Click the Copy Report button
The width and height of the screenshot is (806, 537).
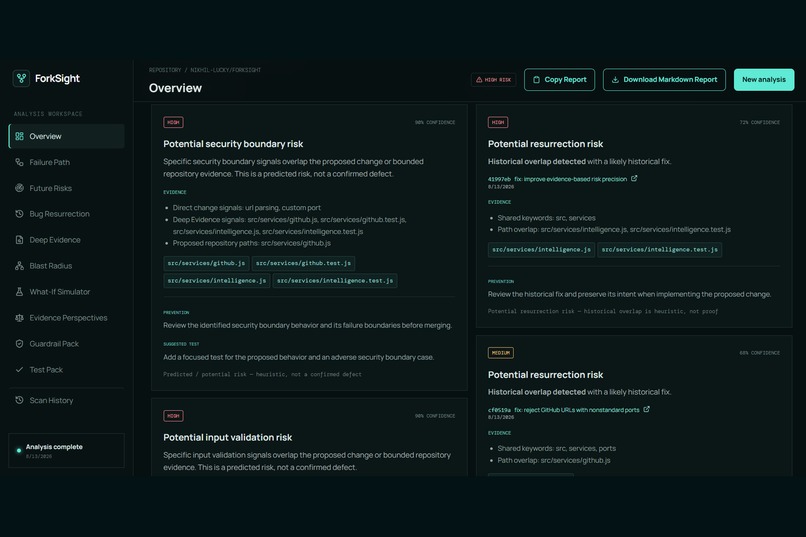(x=559, y=80)
